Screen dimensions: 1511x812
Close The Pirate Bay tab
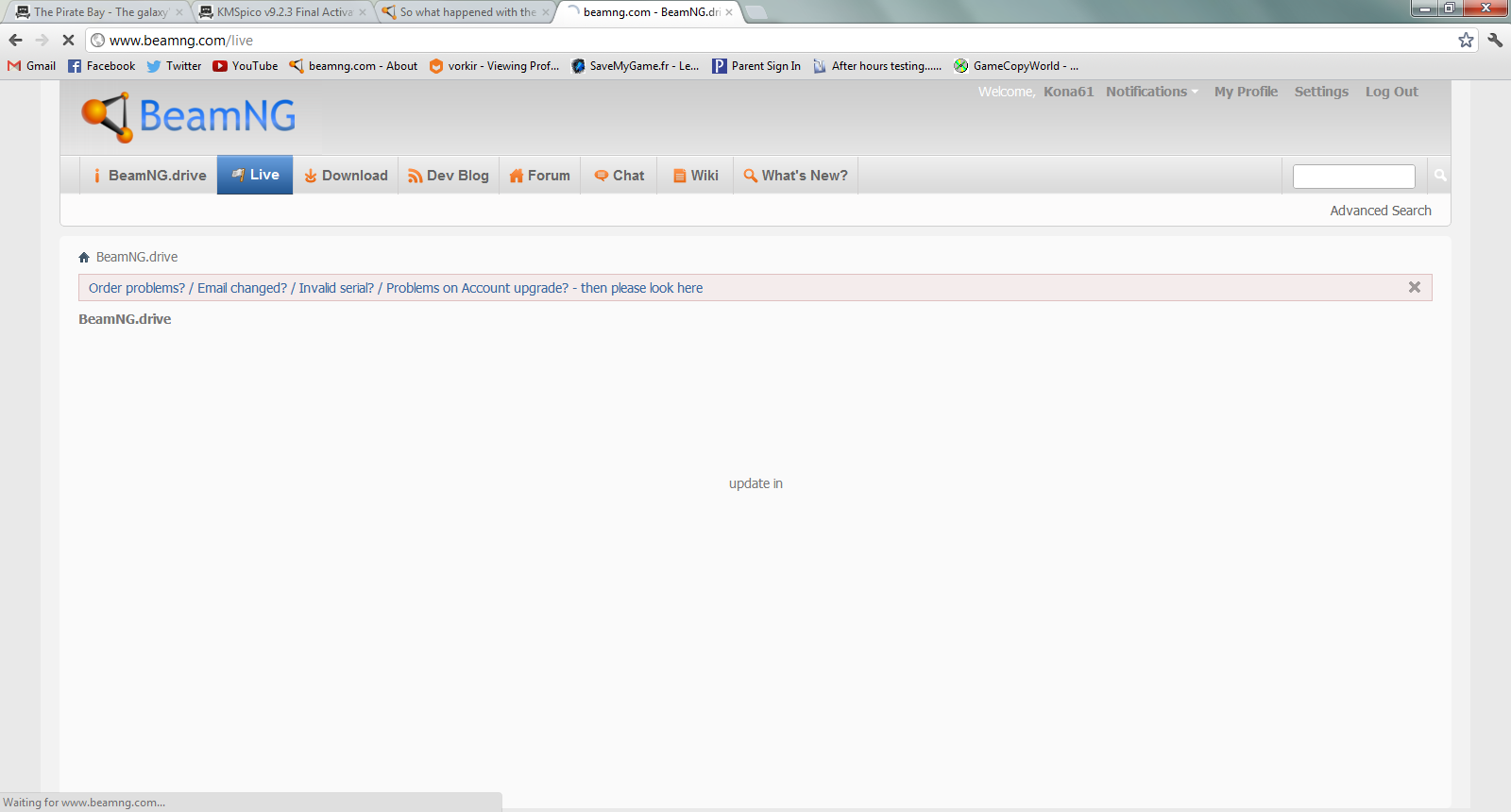coord(179,12)
